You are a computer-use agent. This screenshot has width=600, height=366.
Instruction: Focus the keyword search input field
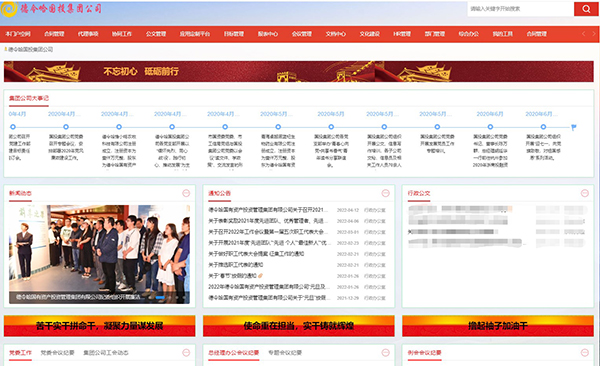pos(520,9)
